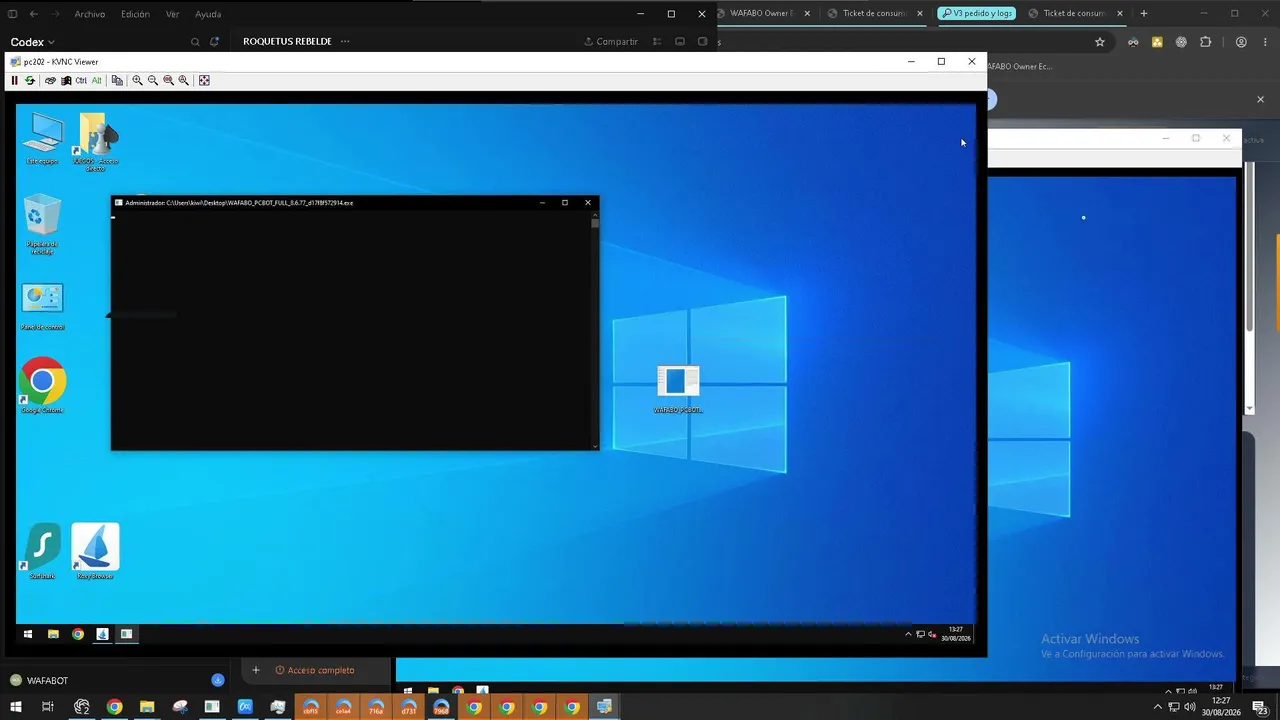Open the Chrome extensions puzzle icon
This screenshot has height=720, width=1280.
click(x=1205, y=42)
